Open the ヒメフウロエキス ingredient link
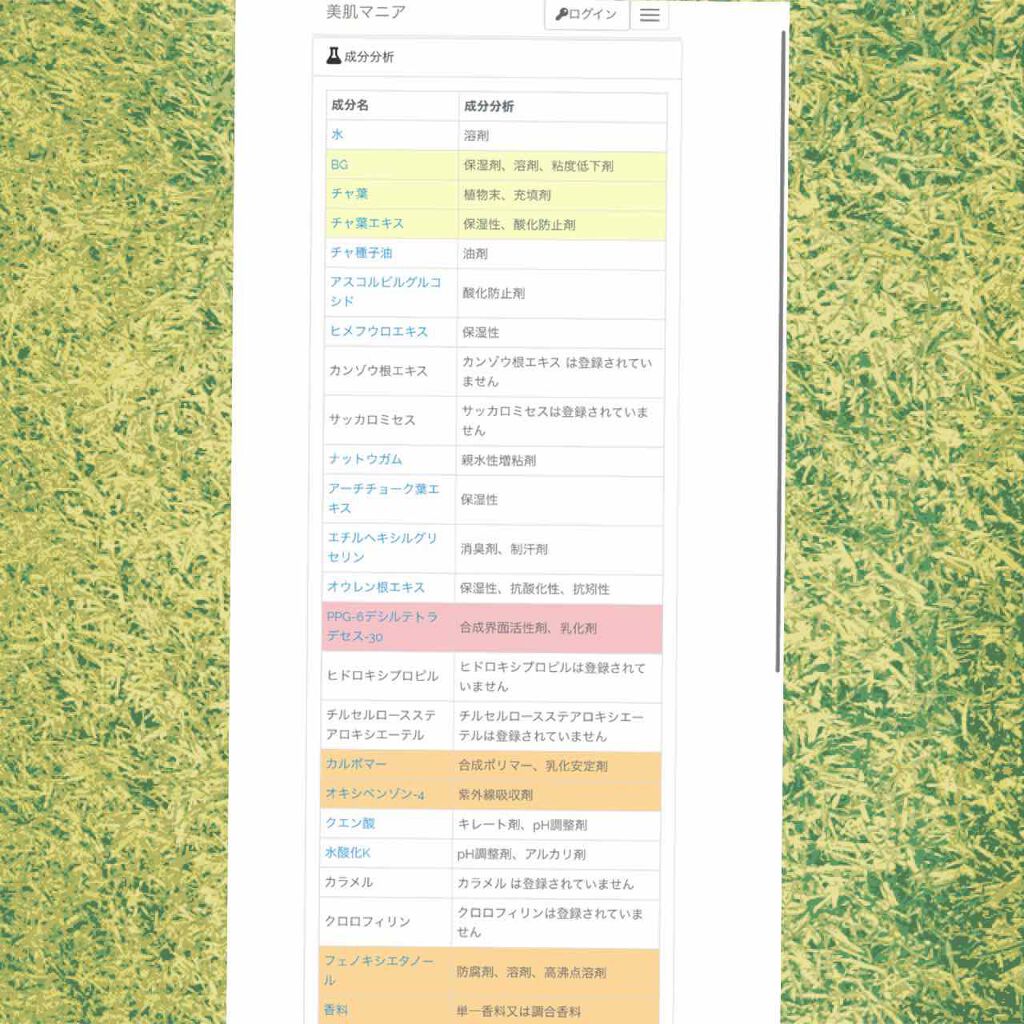Viewport: 1024px width, 1024px height. 378,331
